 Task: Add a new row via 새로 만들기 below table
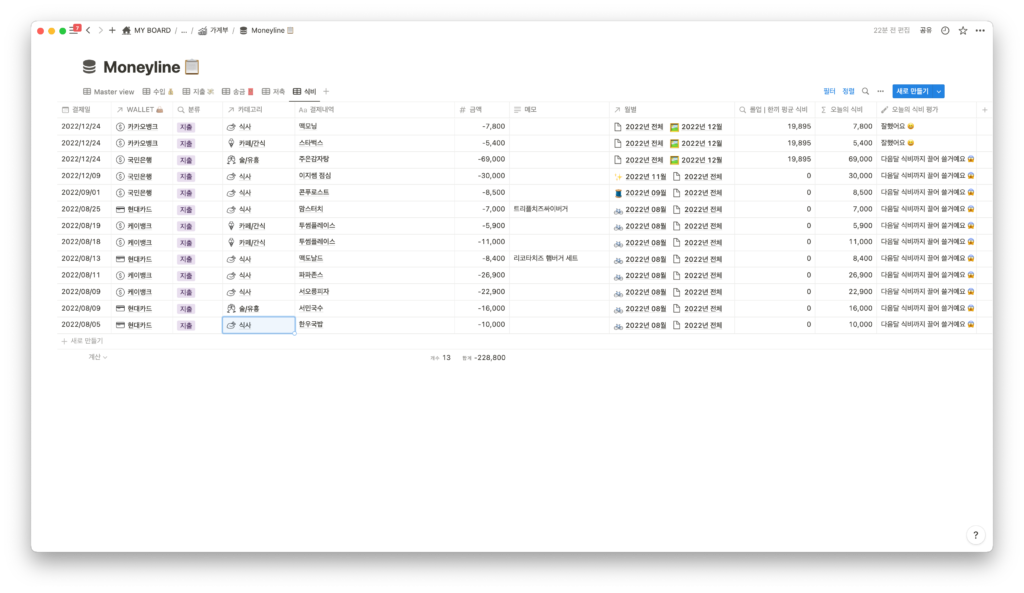(x=85, y=341)
